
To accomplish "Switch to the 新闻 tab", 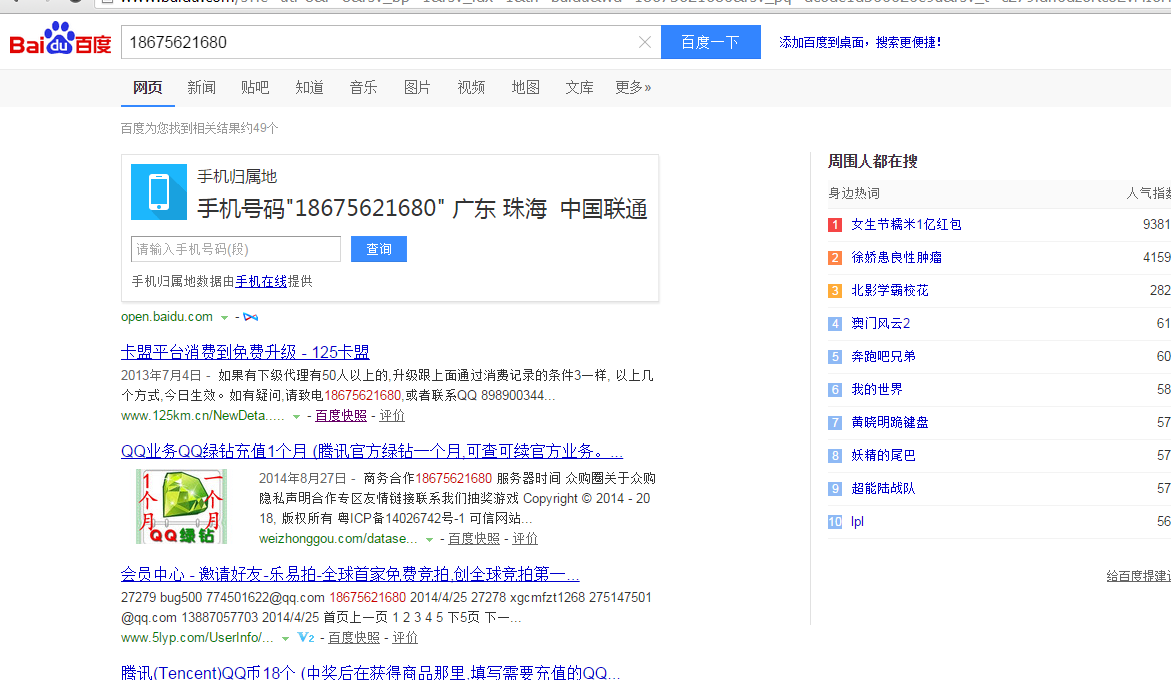I will pos(202,87).
